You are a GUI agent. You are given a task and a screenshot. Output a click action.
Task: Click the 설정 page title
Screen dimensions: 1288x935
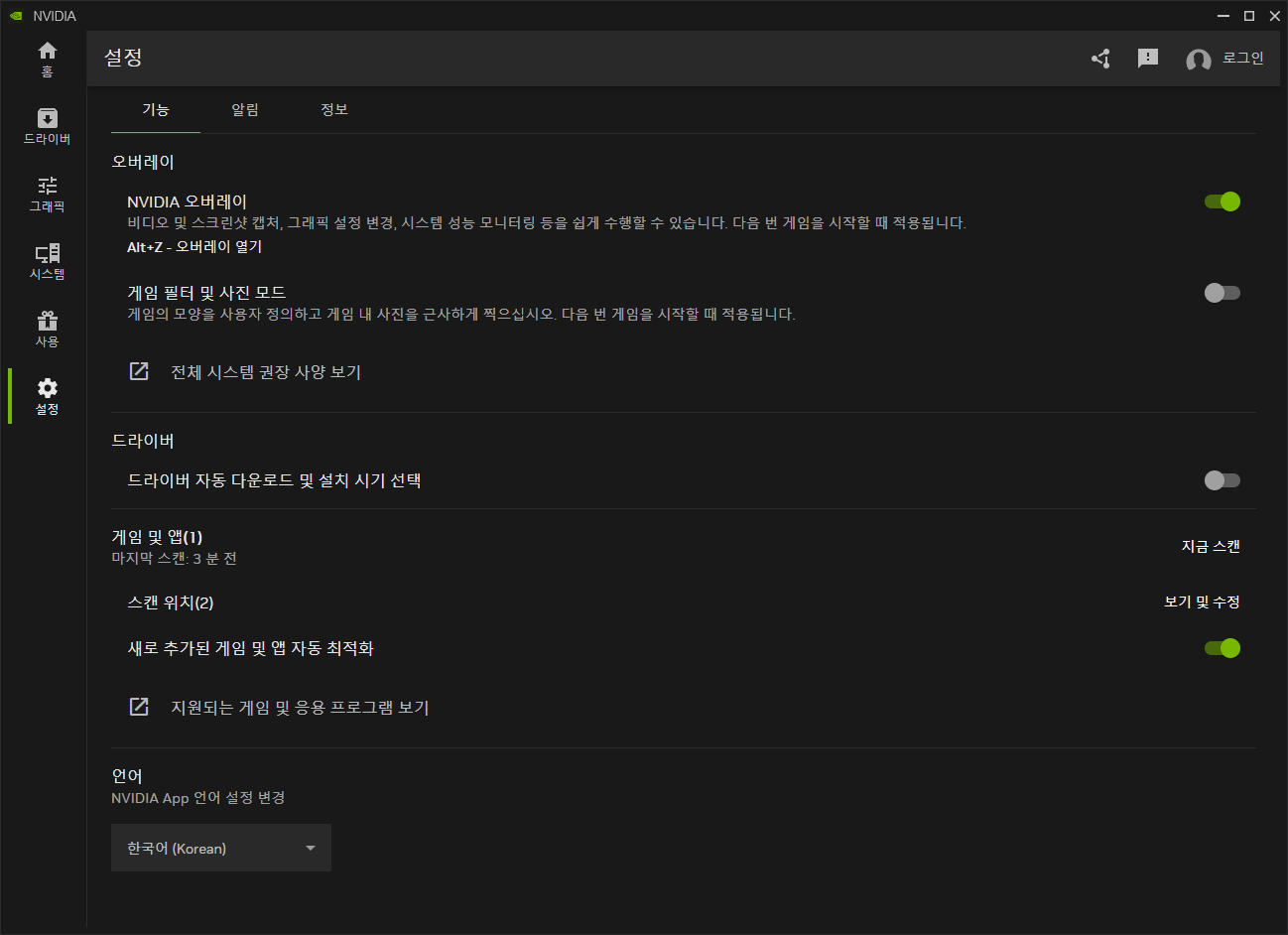pos(124,58)
